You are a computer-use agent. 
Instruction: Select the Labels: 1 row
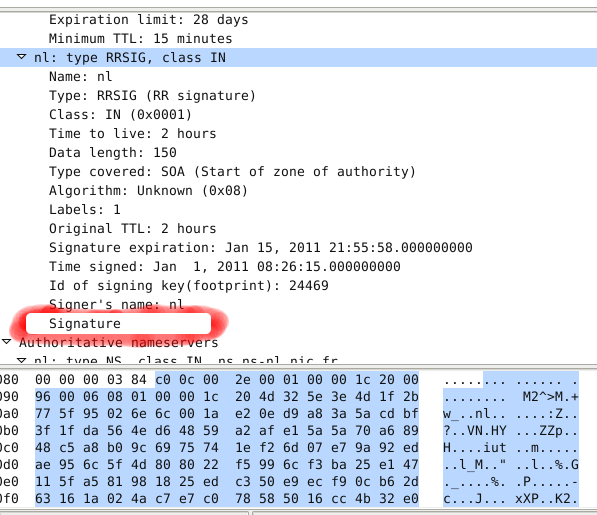coord(298,210)
